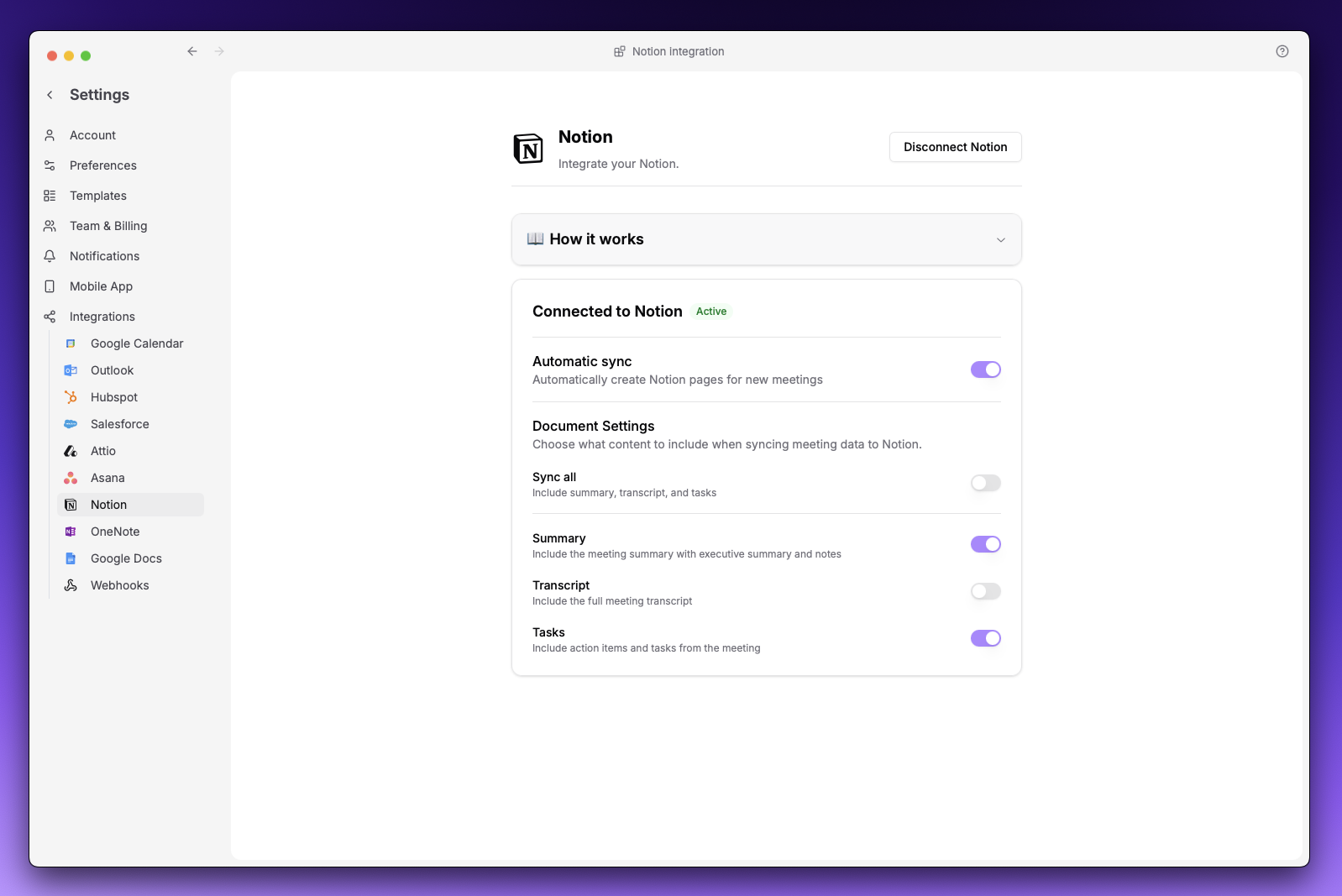The image size is (1342, 896).
Task: Click the Connected to Notion heading
Action: point(607,312)
